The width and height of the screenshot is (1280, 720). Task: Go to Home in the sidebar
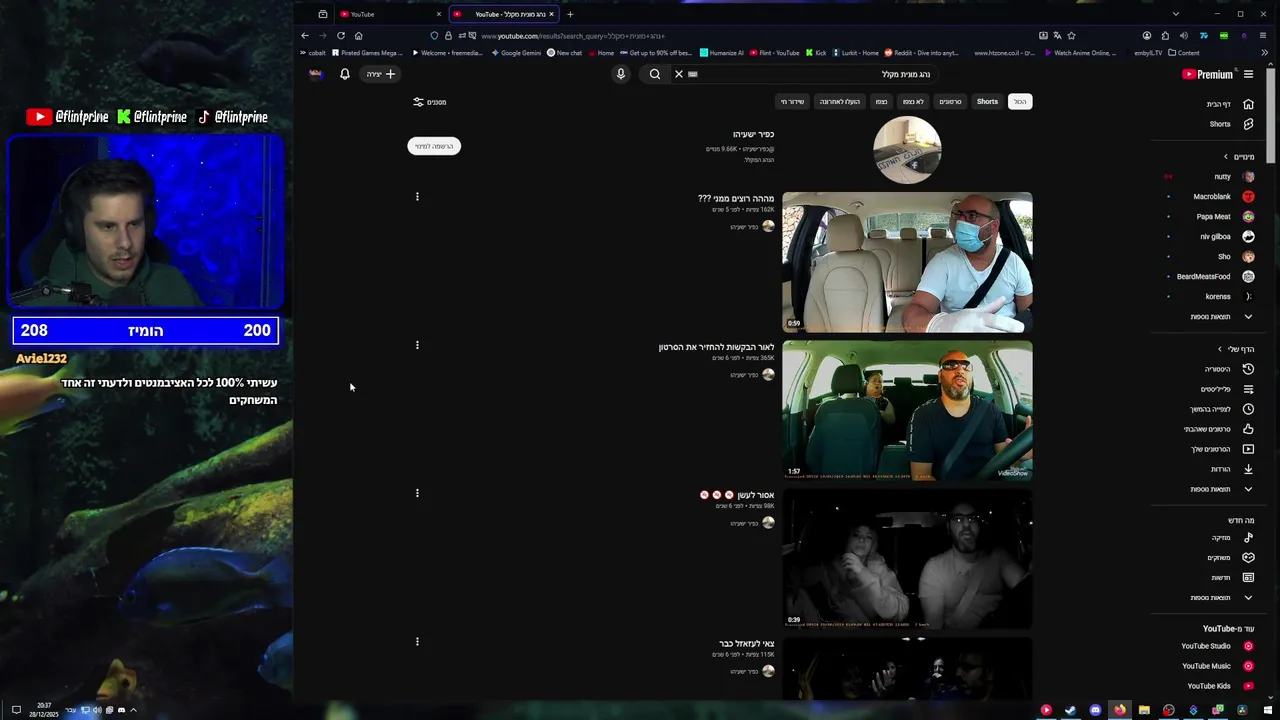click(x=1228, y=104)
